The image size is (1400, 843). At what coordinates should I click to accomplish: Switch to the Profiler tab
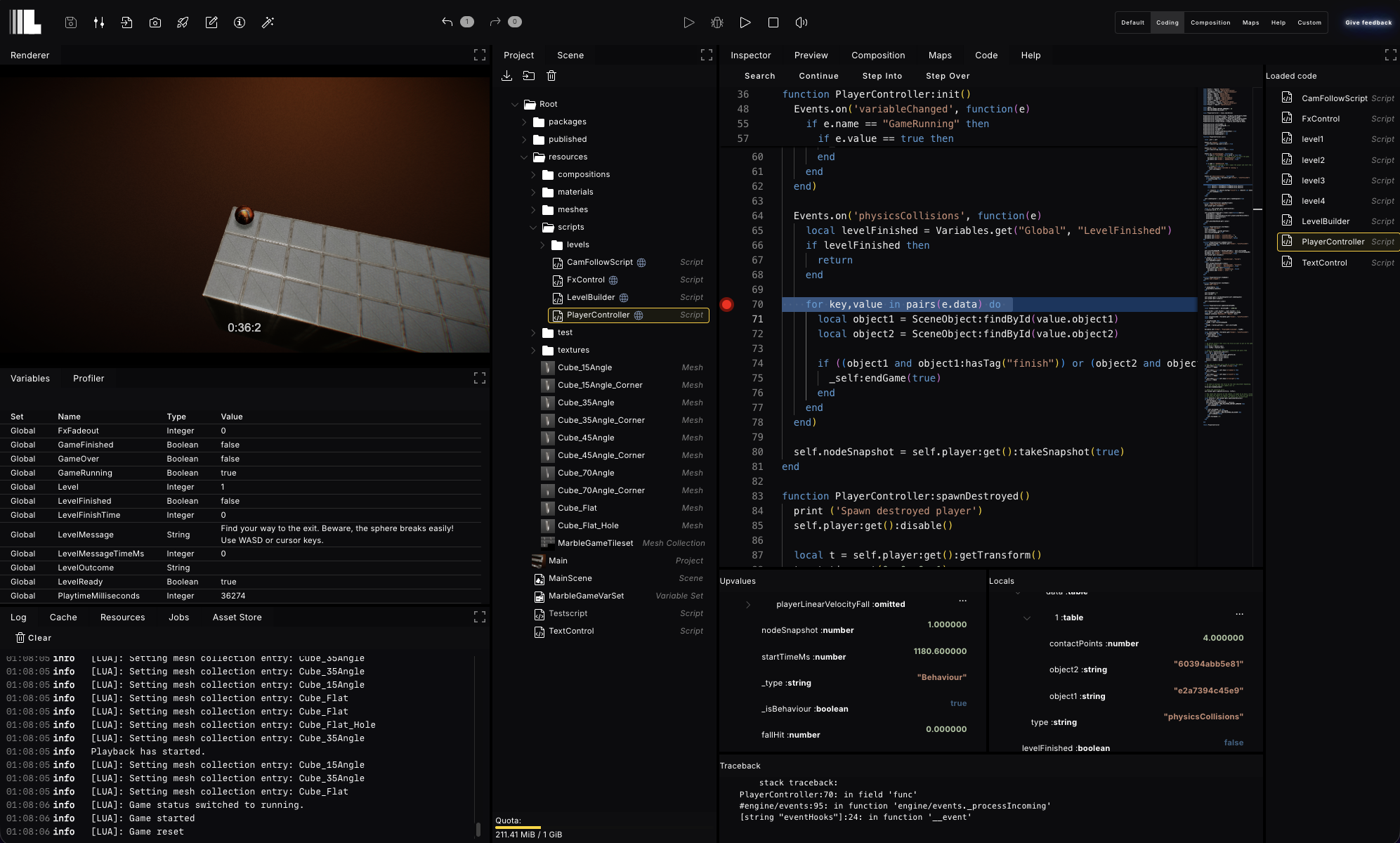click(89, 378)
